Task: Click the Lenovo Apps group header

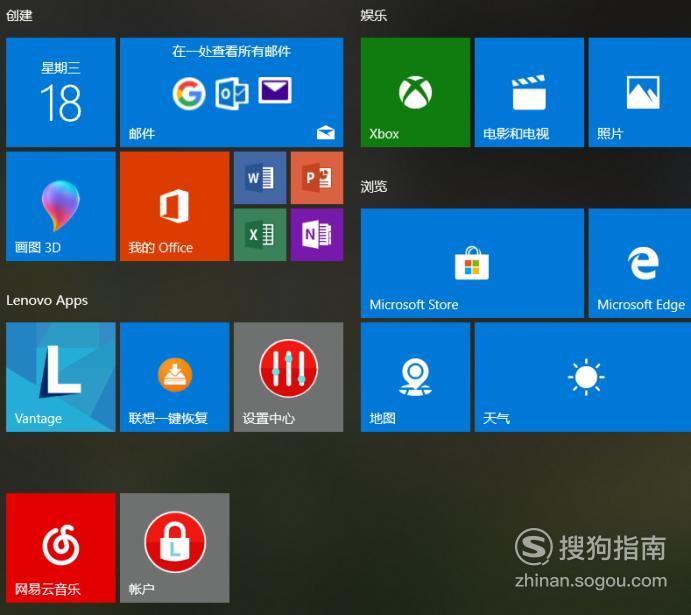Action: pyautogui.click(x=47, y=300)
